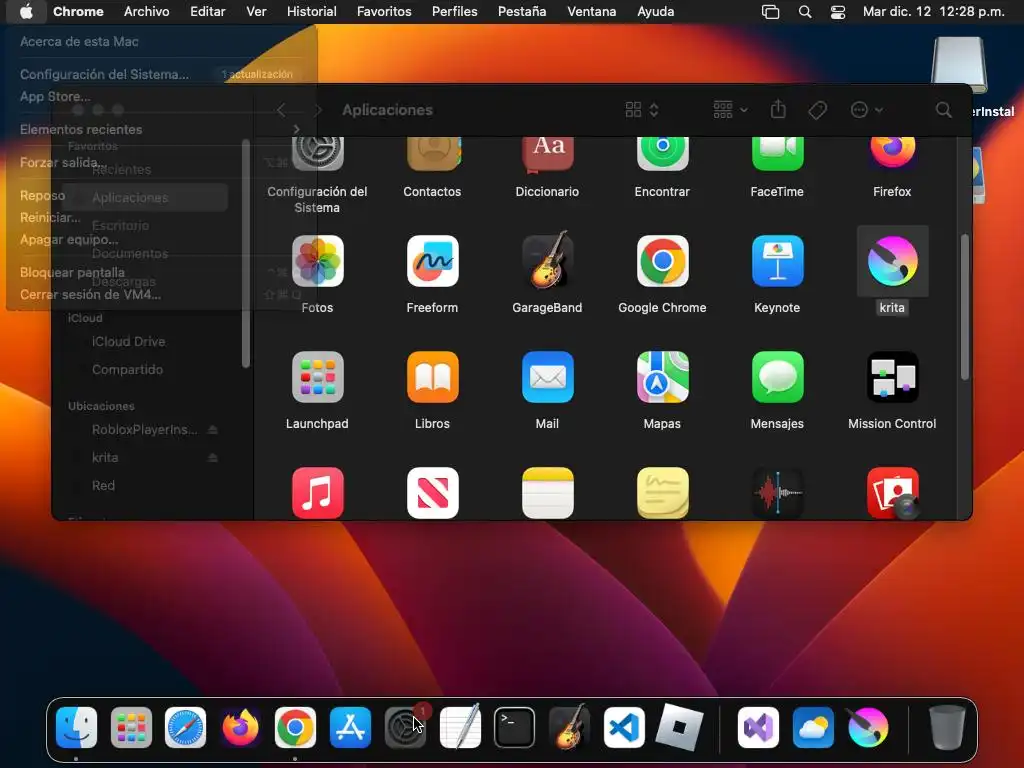
Task: Open the Favoritos menu
Action: (384, 12)
